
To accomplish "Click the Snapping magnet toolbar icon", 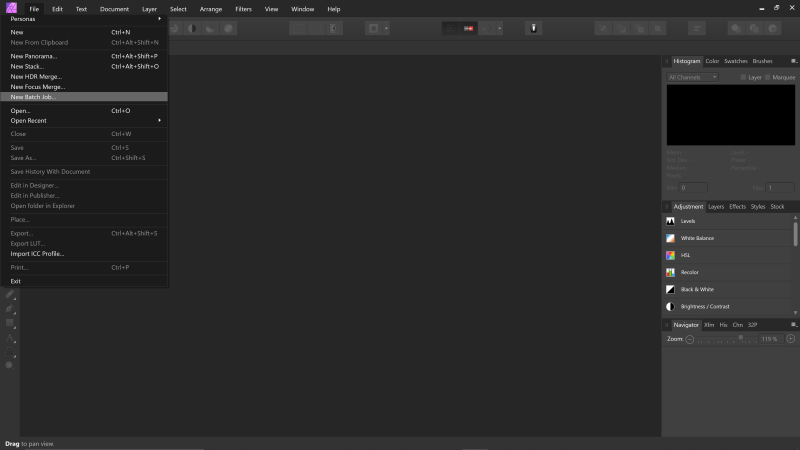I will 487,29.
